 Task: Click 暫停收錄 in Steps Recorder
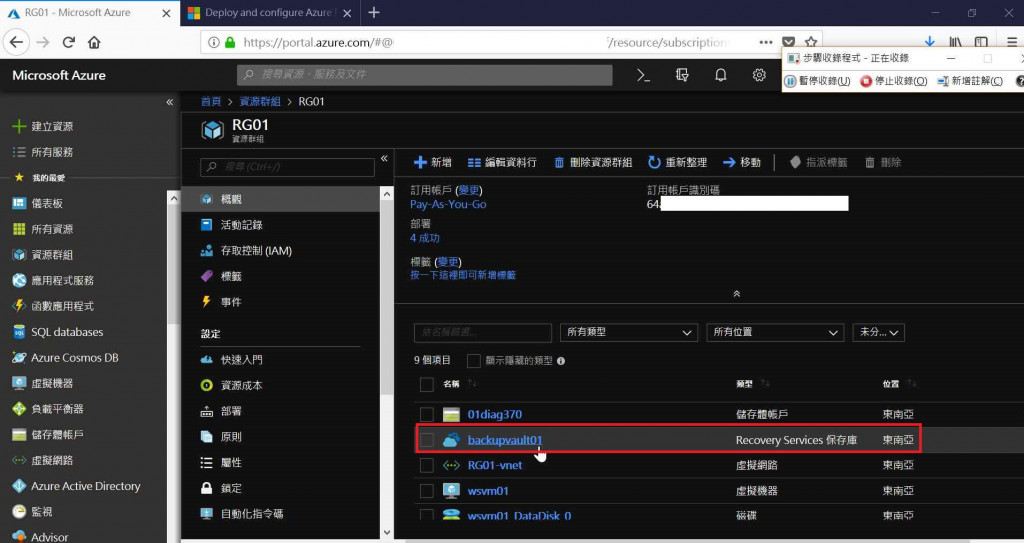click(x=817, y=81)
